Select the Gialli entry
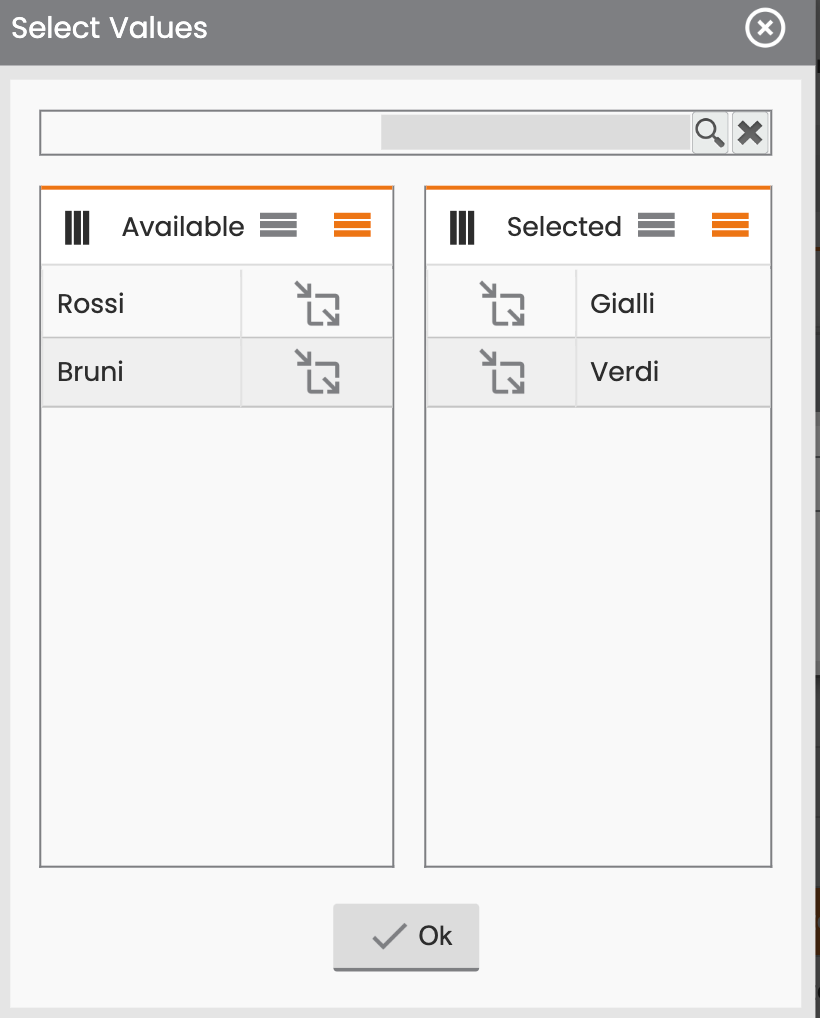The image size is (820, 1018). pos(673,303)
